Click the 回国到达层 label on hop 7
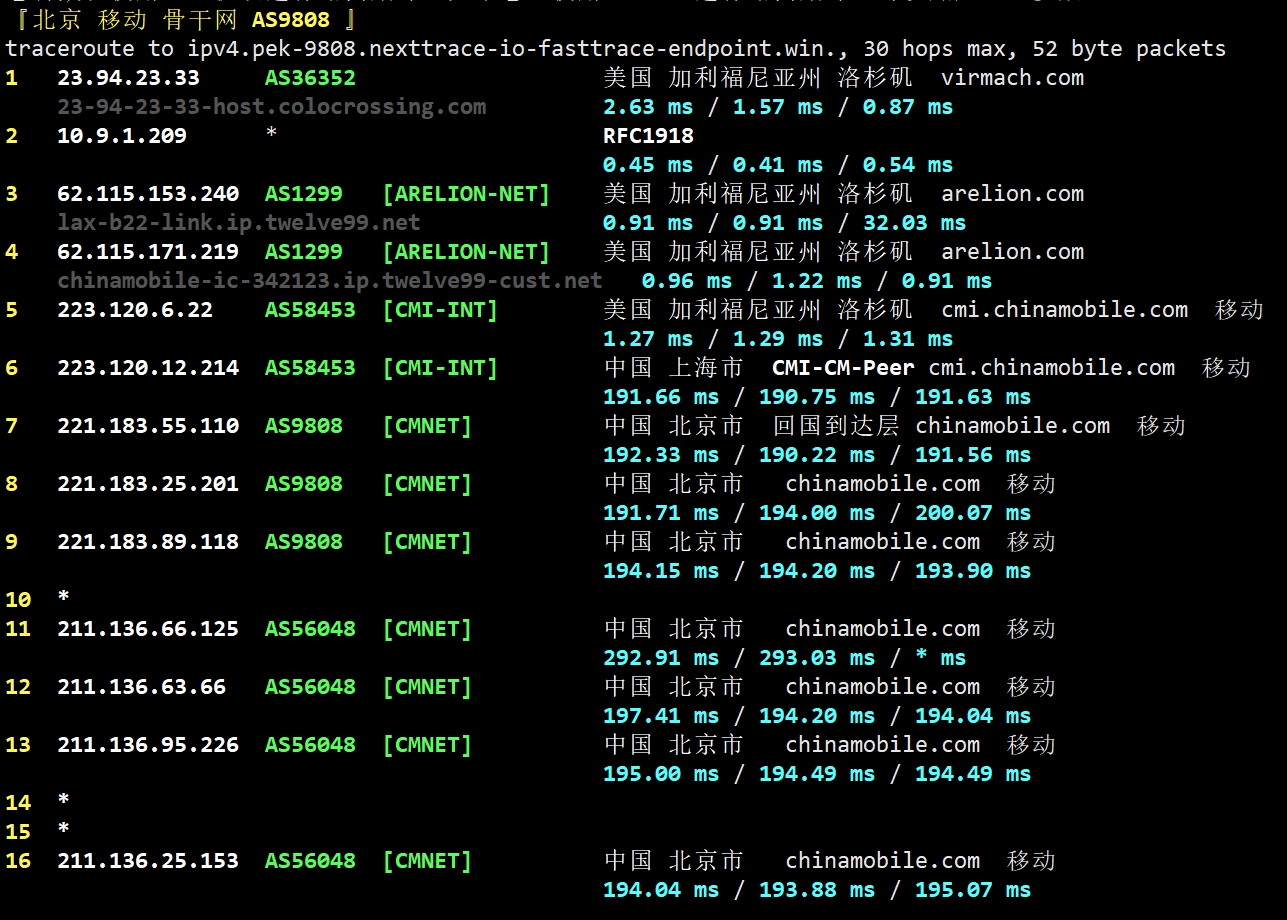The image size is (1287, 920). tap(836, 426)
